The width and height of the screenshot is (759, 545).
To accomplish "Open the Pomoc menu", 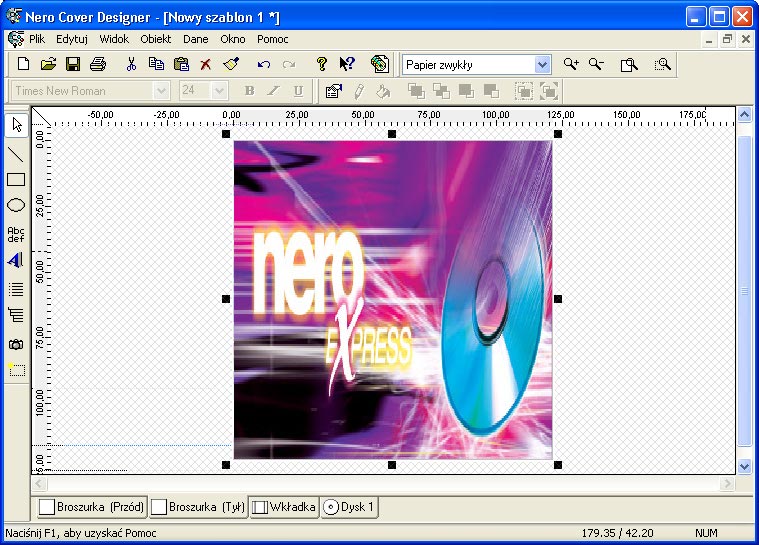I will 273,39.
